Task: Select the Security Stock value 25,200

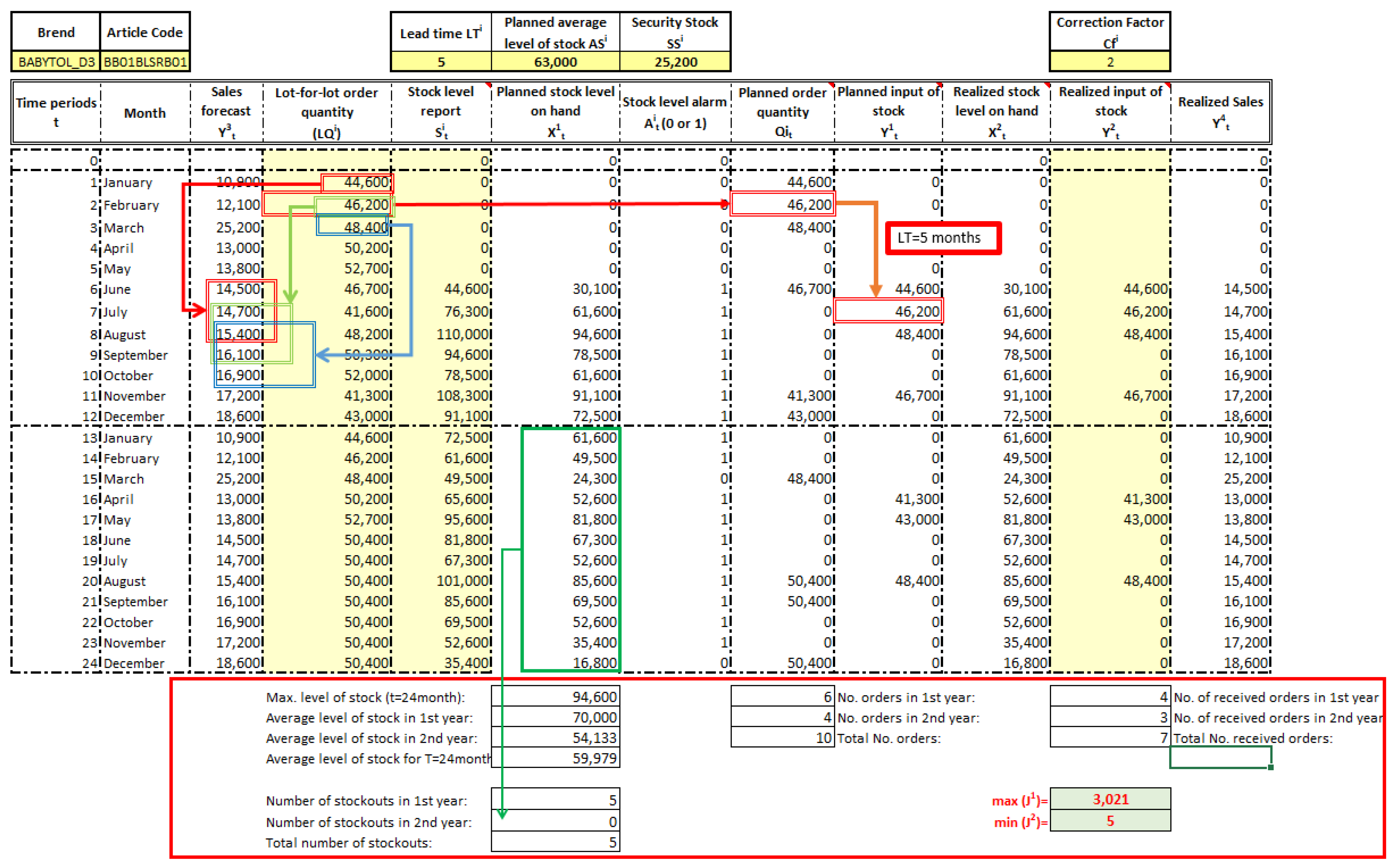Action: (675, 62)
